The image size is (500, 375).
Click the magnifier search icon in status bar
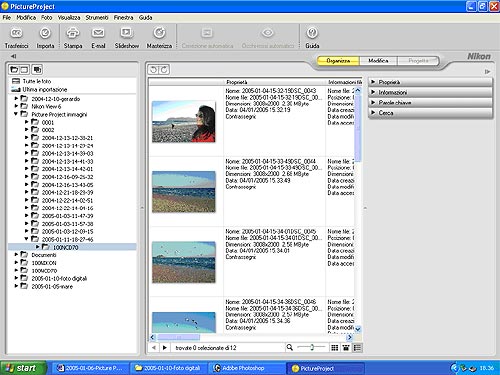[x=290, y=347]
